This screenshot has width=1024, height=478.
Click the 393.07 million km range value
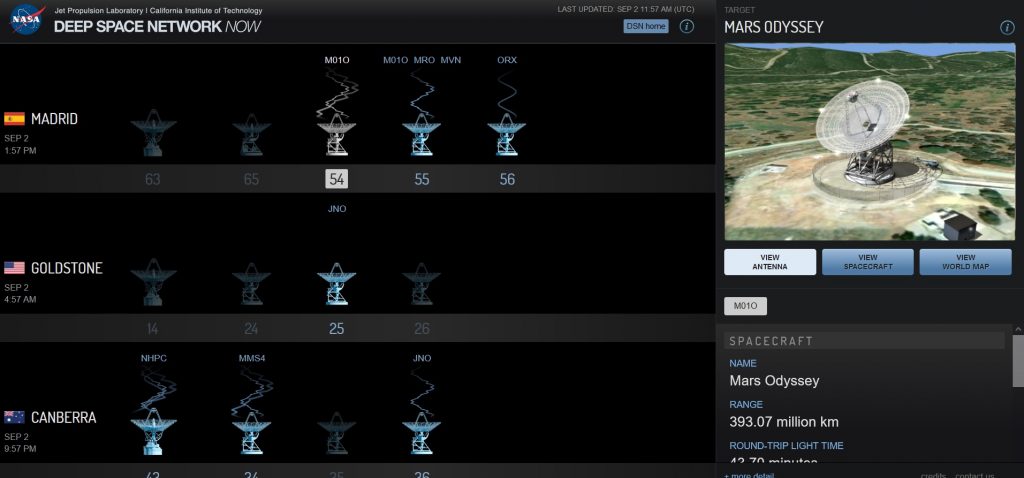click(x=784, y=422)
